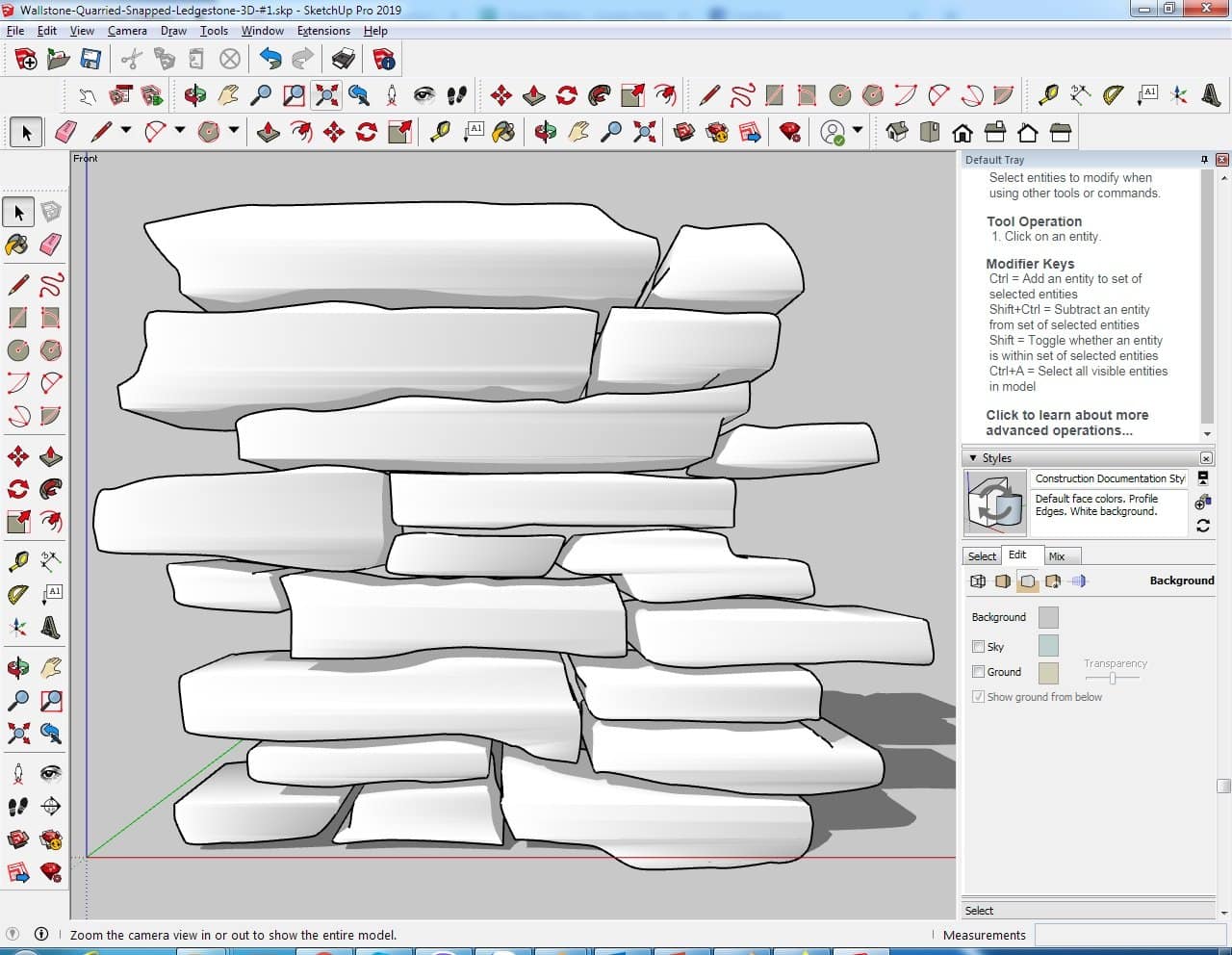Click the Background color swatch
Viewport: 1232px width, 955px height.
tap(1048, 617)
